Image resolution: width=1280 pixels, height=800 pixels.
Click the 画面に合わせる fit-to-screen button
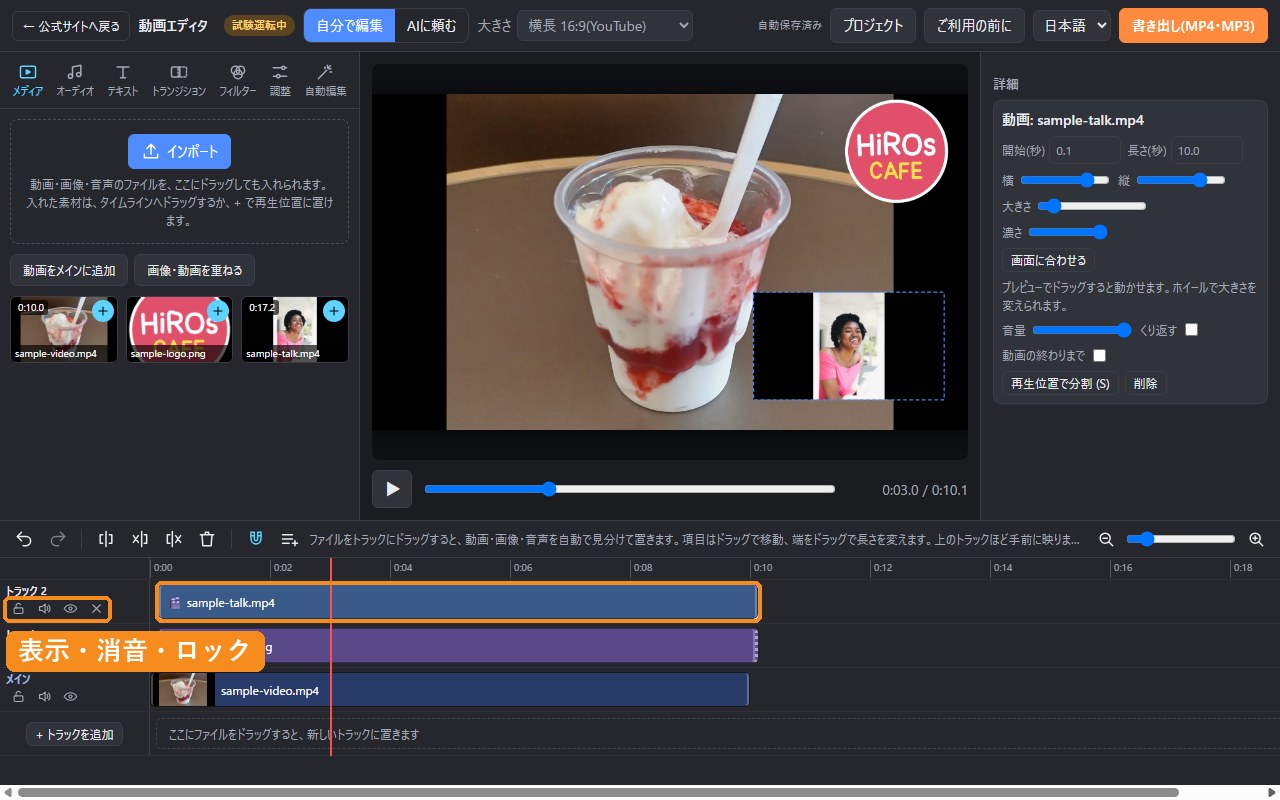tap(1048, 260)
